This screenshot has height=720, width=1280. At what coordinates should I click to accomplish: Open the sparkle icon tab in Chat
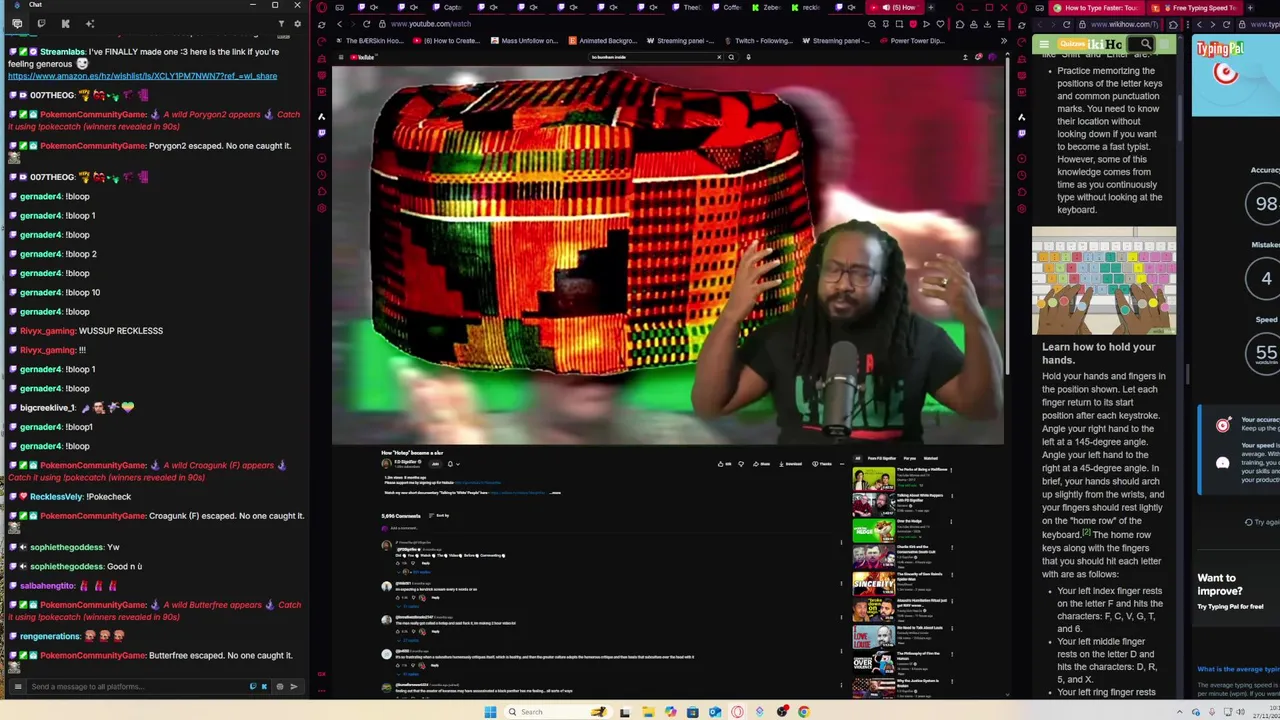click(90, 24)
